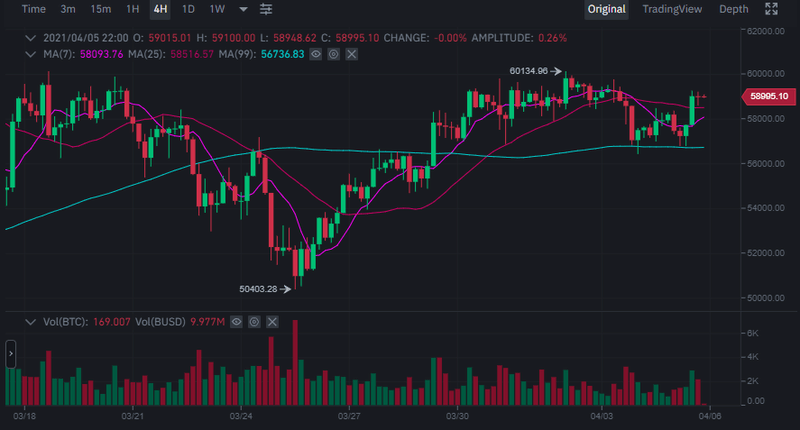Open the more time intervals dropdown

[x=243, y=9]
